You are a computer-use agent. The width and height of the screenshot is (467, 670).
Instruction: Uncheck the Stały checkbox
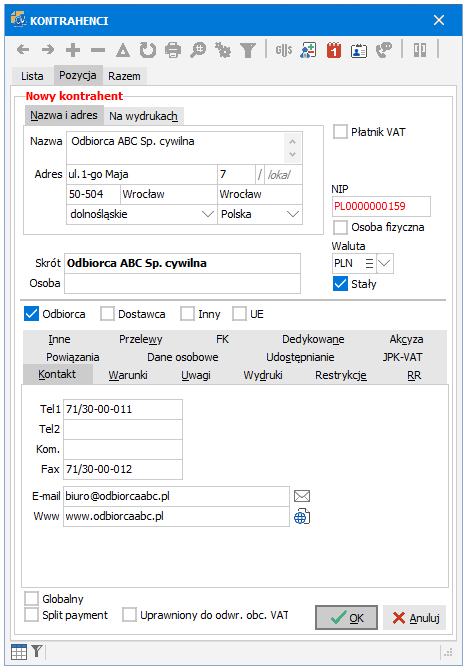click(x=340, y=284)
